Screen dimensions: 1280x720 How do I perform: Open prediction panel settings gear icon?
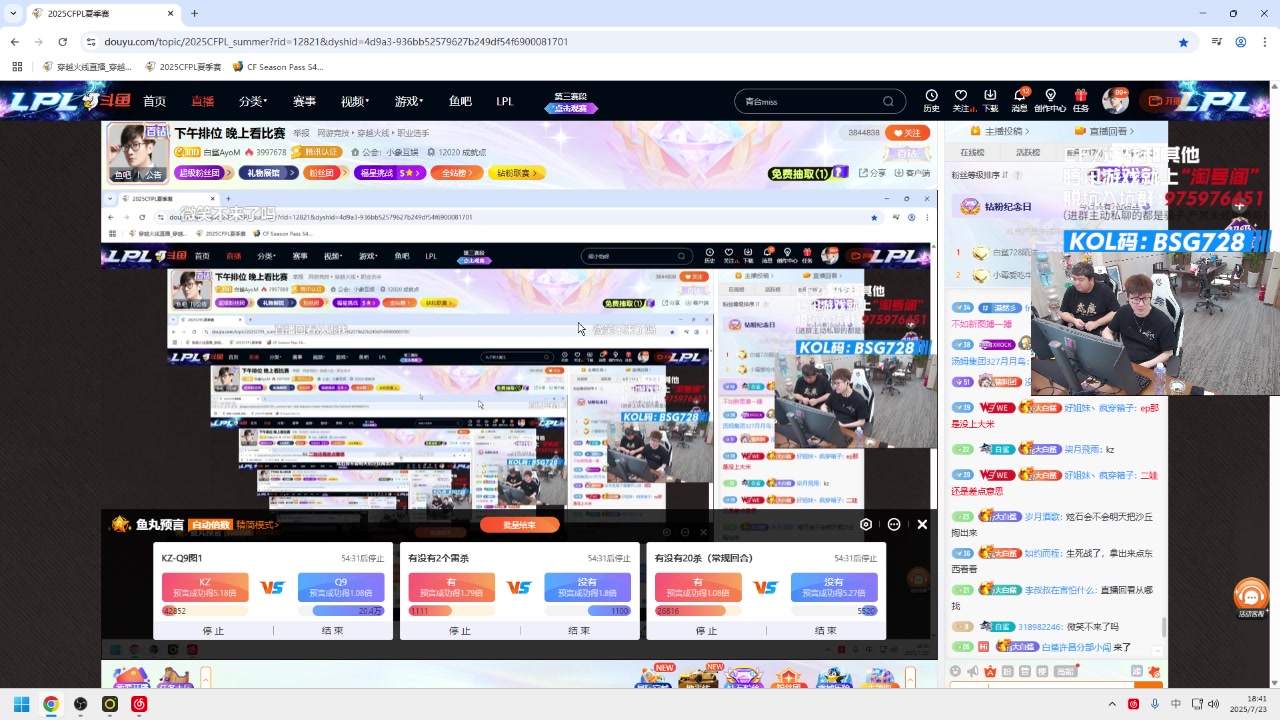coord(866,524)
